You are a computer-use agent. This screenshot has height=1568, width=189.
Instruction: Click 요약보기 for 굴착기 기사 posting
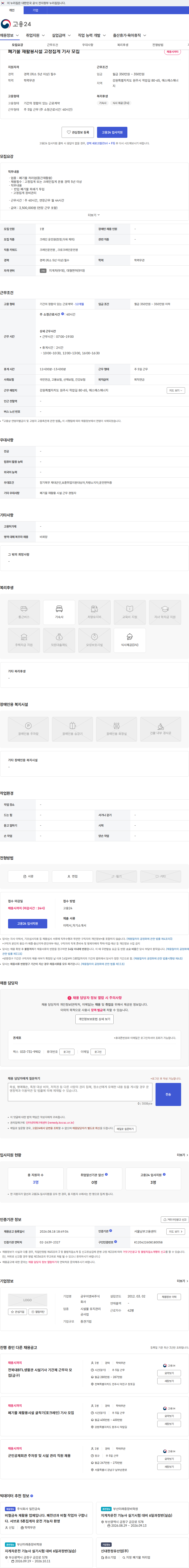click(x=169, y=1416)
